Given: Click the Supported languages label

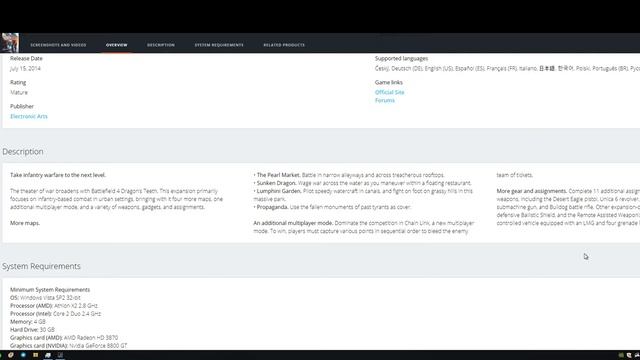Looking at the screenshot, I should 401,58.
